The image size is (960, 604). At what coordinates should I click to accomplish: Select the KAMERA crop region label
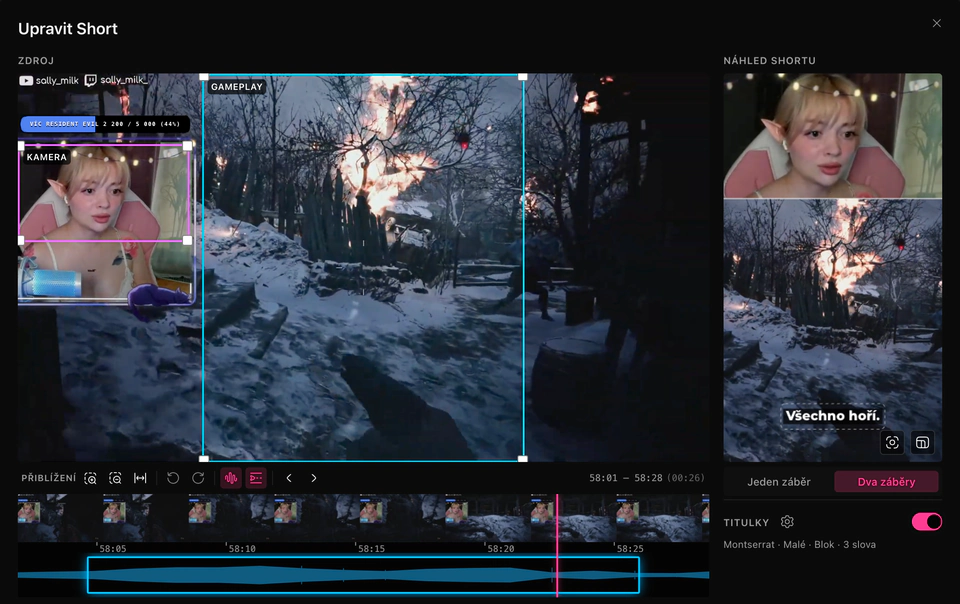point(47,157)
